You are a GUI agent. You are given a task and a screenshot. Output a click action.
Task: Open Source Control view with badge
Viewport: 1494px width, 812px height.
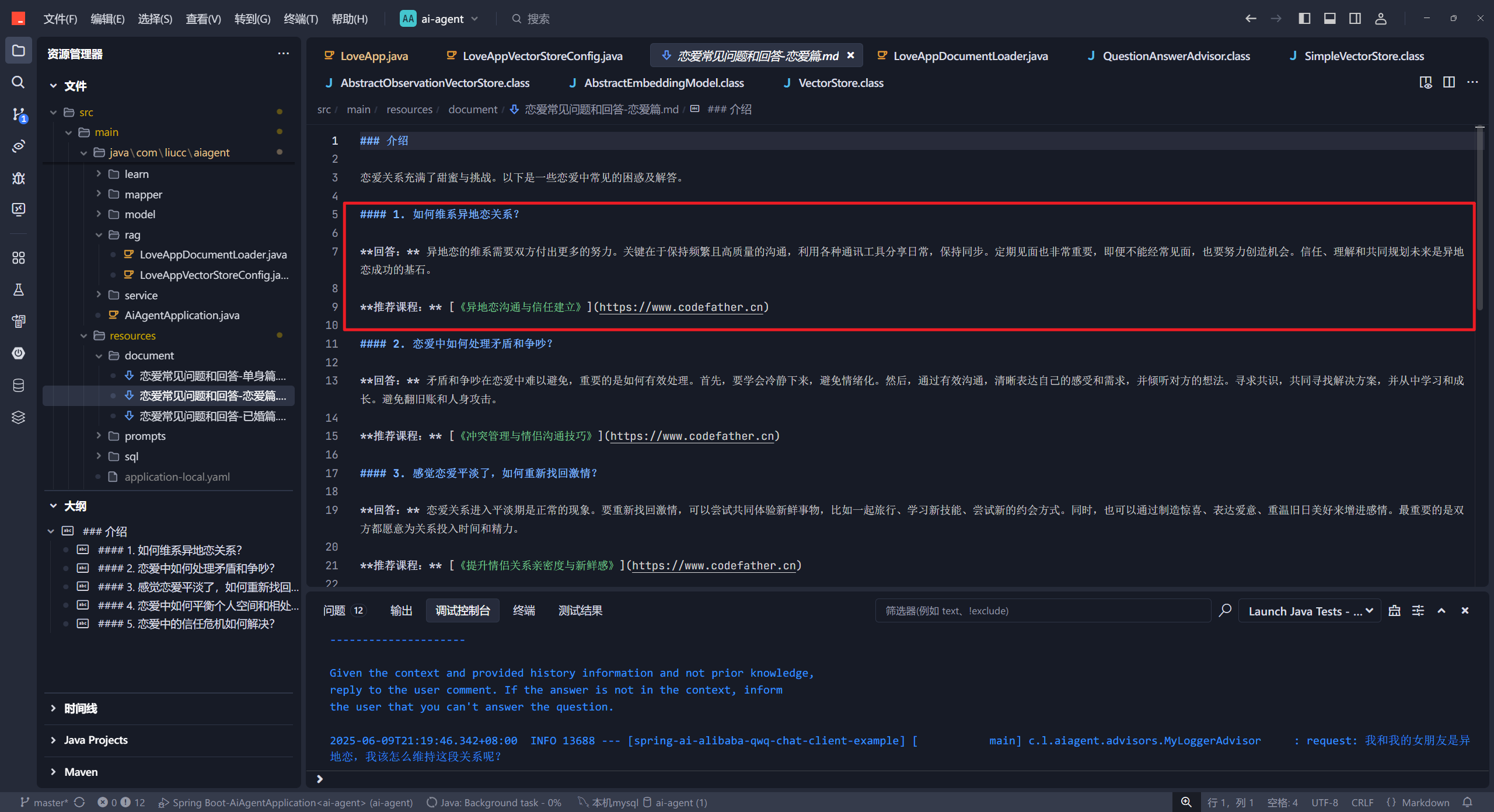[x=18, y=114]
